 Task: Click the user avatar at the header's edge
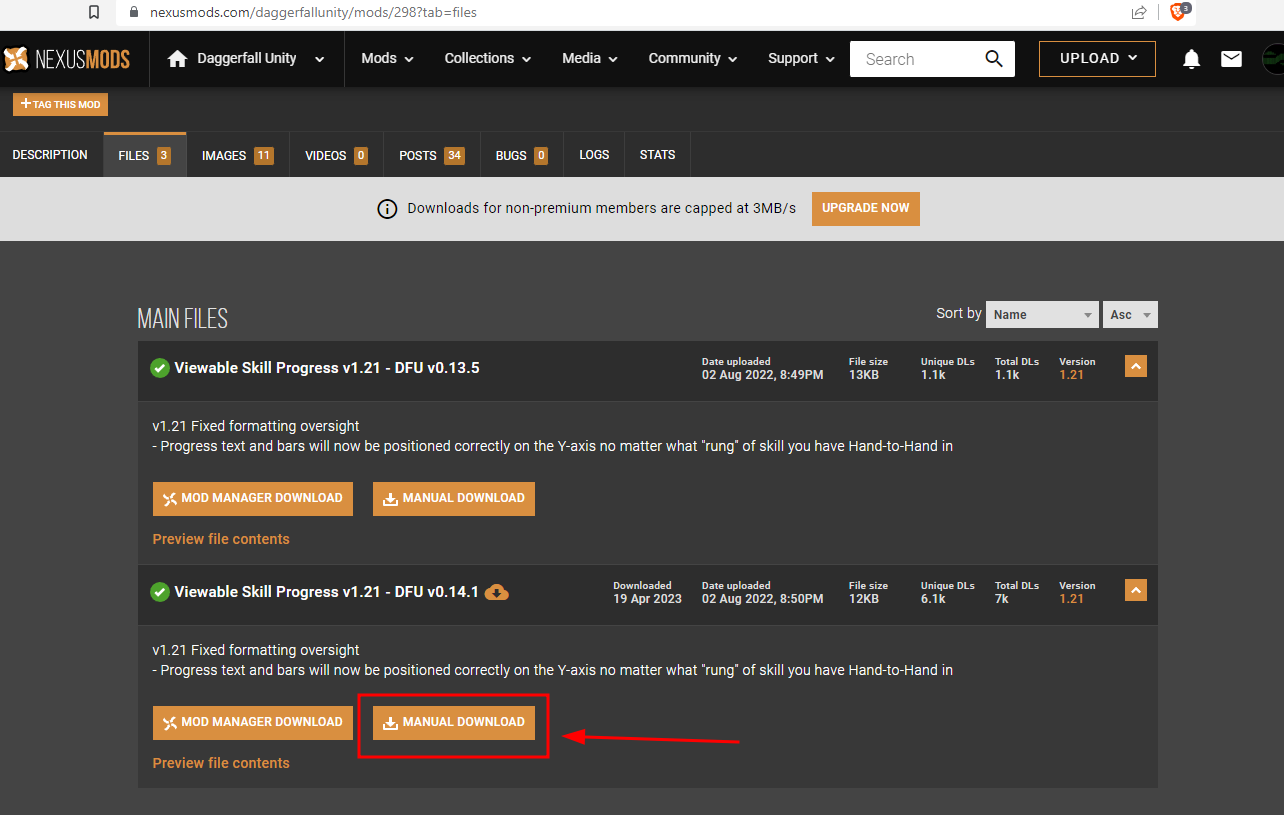point(1273,59)
